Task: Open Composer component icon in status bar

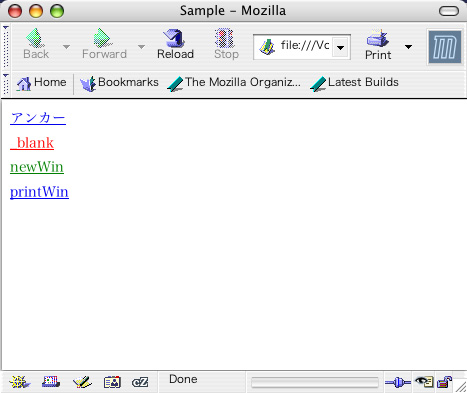Action: (x=82, y=382)
